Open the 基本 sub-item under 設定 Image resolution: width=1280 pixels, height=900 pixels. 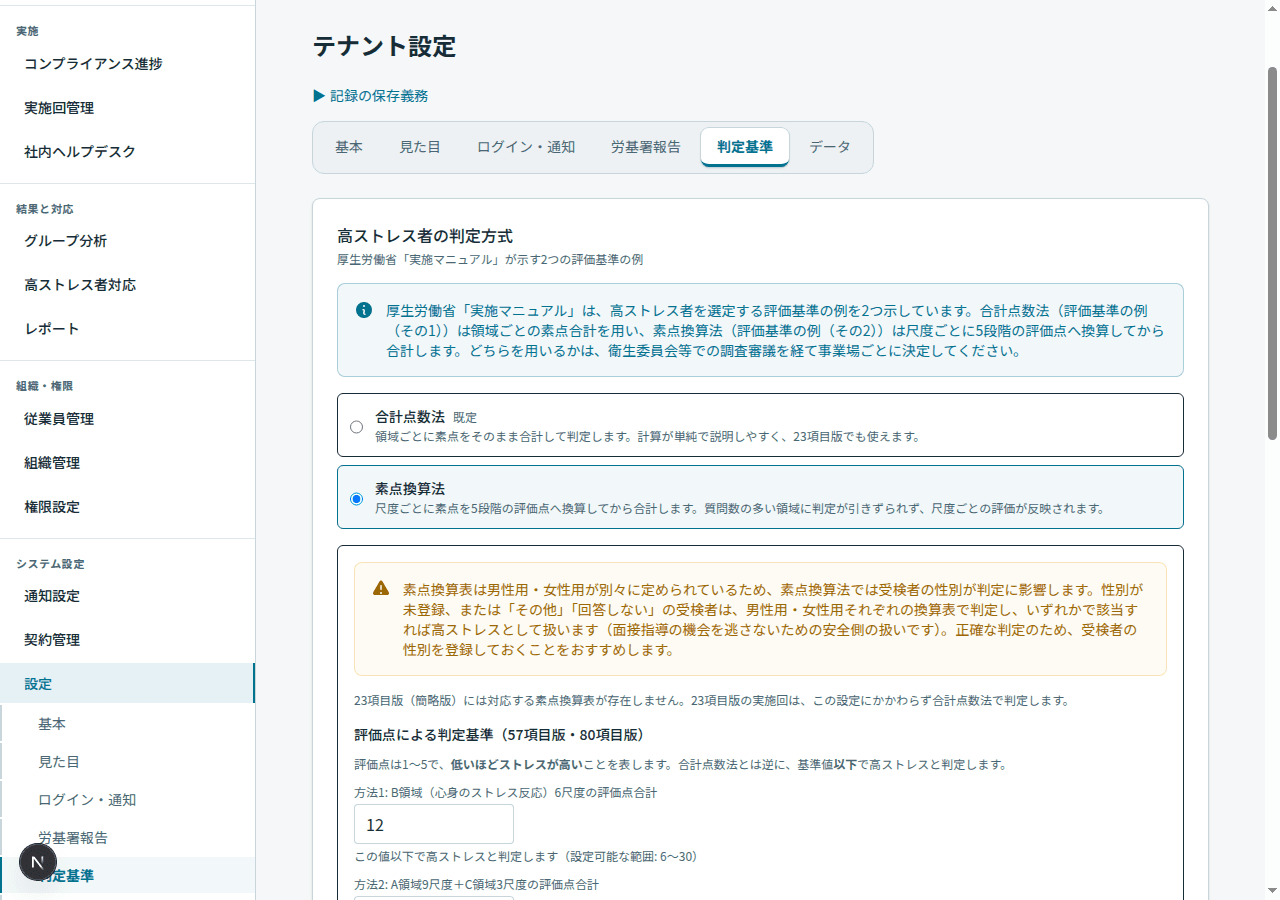(127, 724)
